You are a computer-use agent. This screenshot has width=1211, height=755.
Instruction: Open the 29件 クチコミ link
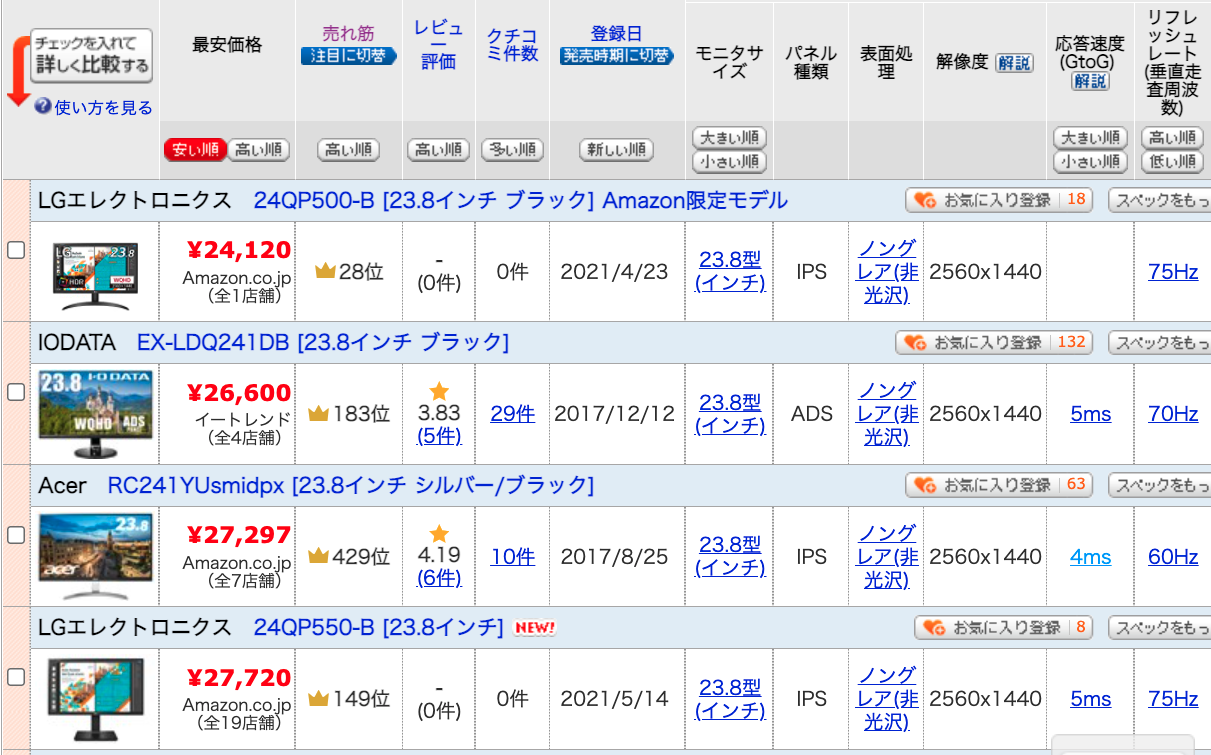coord(512,413)
